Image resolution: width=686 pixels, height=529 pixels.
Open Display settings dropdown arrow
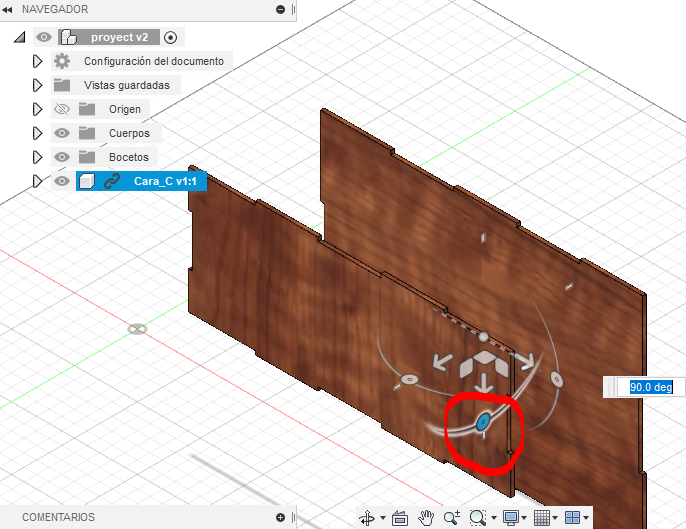[524, 518]
